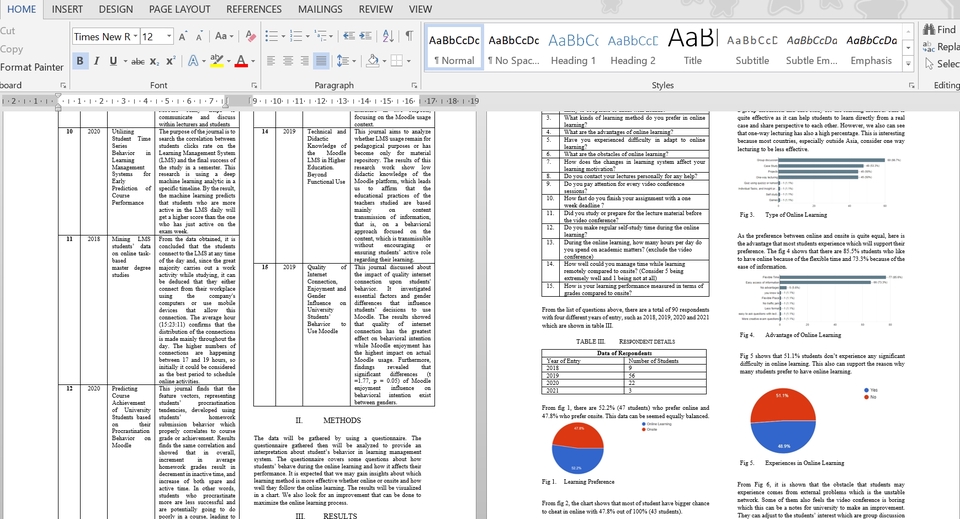The width and height of the screenshot is (960, 519).
Task: Clear all formatting with eraser icon
Action: pos(250,36)
